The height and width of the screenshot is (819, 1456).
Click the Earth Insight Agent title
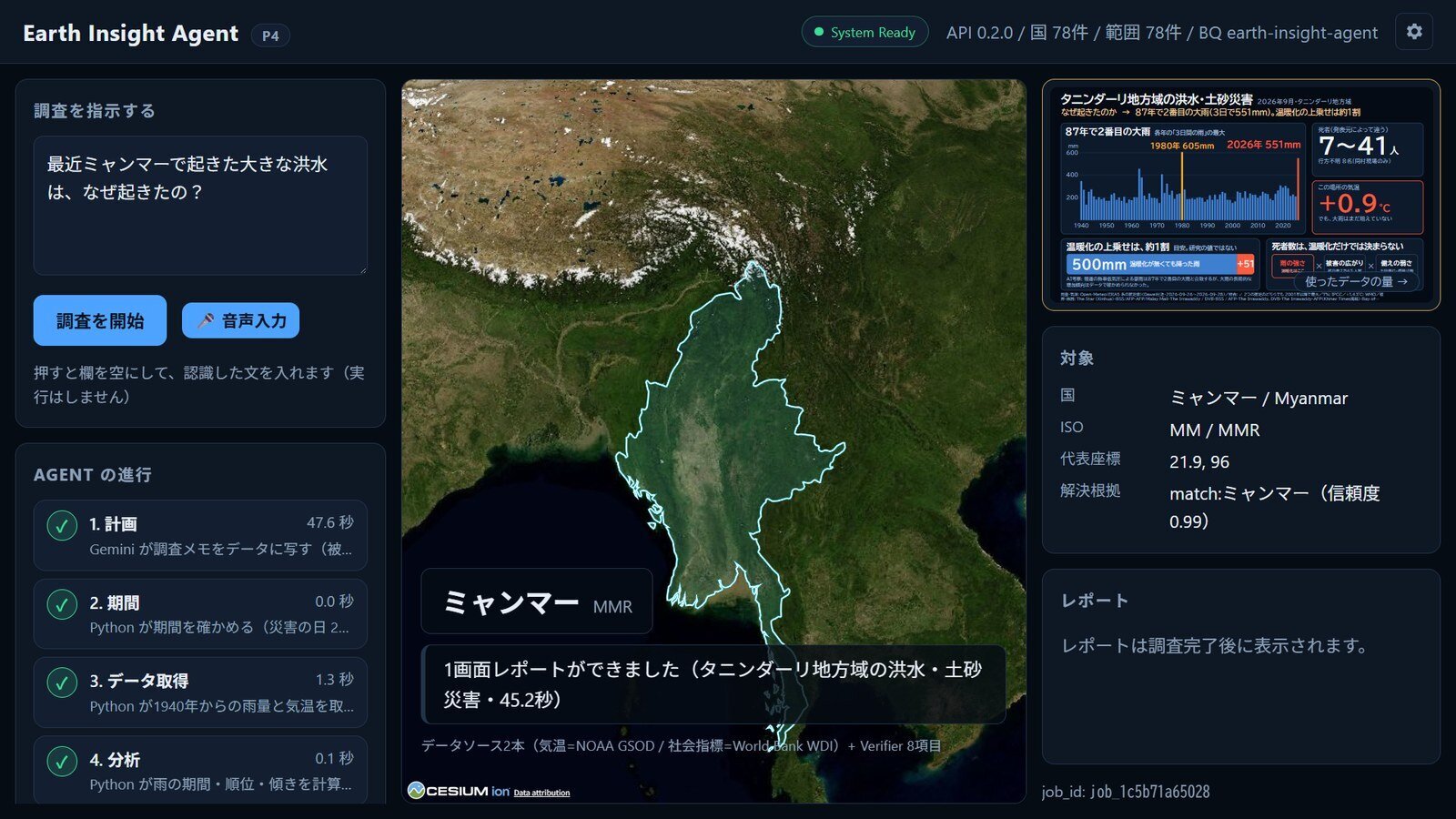click(130, 34)
